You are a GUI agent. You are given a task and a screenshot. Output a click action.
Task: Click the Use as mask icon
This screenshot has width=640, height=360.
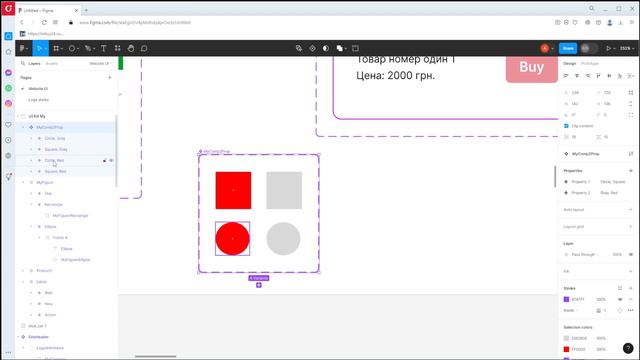click(326, 48)
